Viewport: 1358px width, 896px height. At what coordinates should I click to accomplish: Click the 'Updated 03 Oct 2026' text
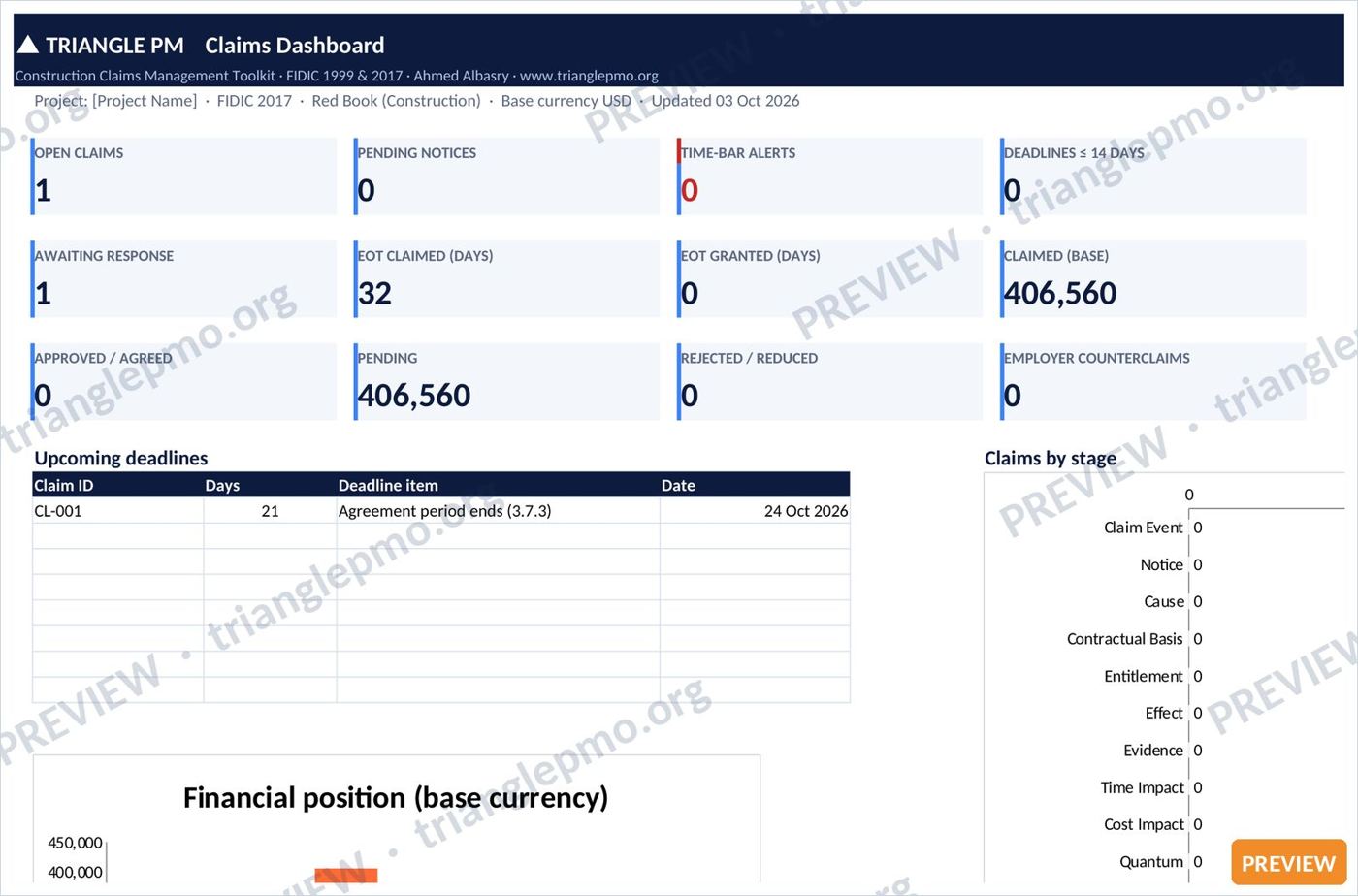pyautogui.click(x=726, y=101)
